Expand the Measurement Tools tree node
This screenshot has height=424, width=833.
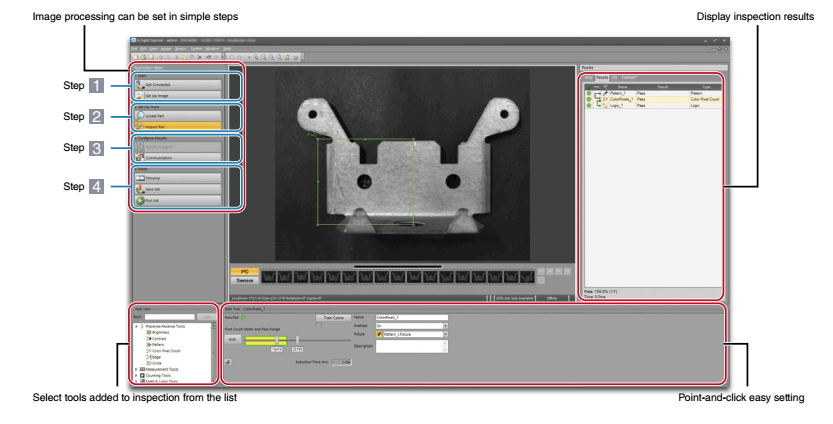(136, 368)
